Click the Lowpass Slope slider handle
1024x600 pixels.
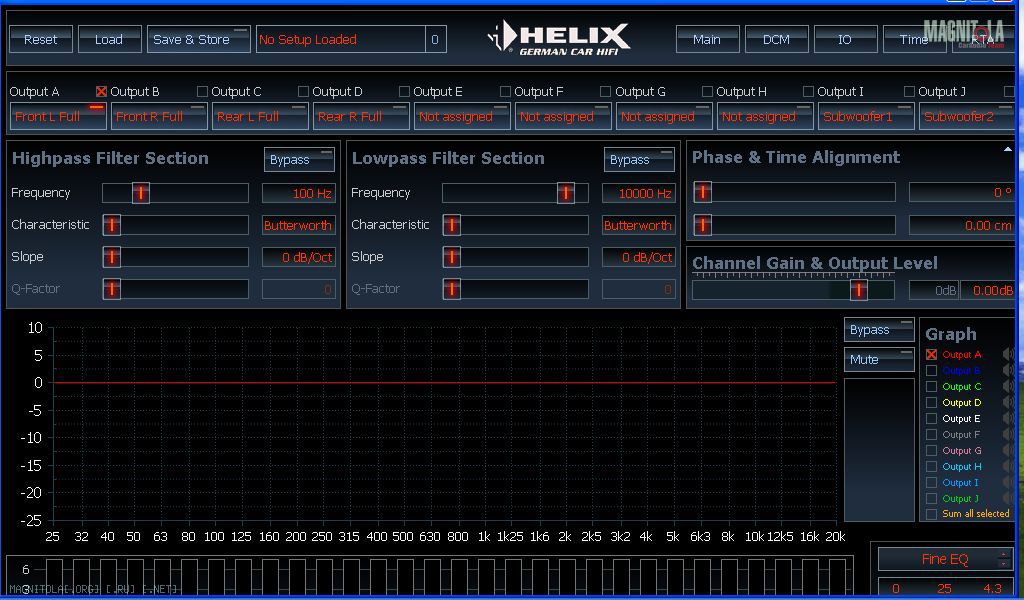[x=451, y=257]
